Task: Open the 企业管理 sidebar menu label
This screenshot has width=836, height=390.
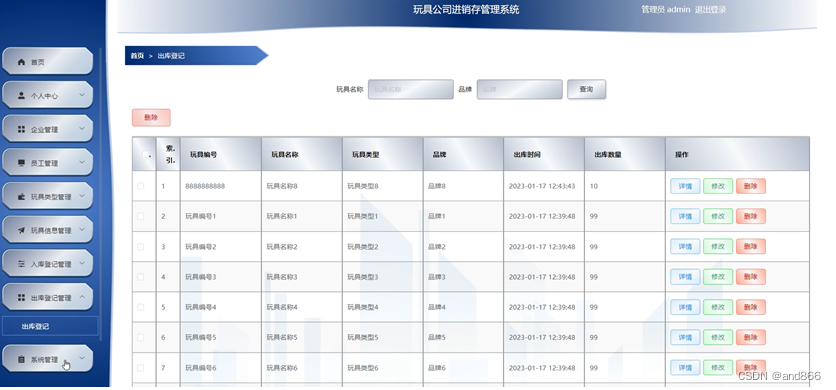Action: pyautogui.click(x=44, y=130)
